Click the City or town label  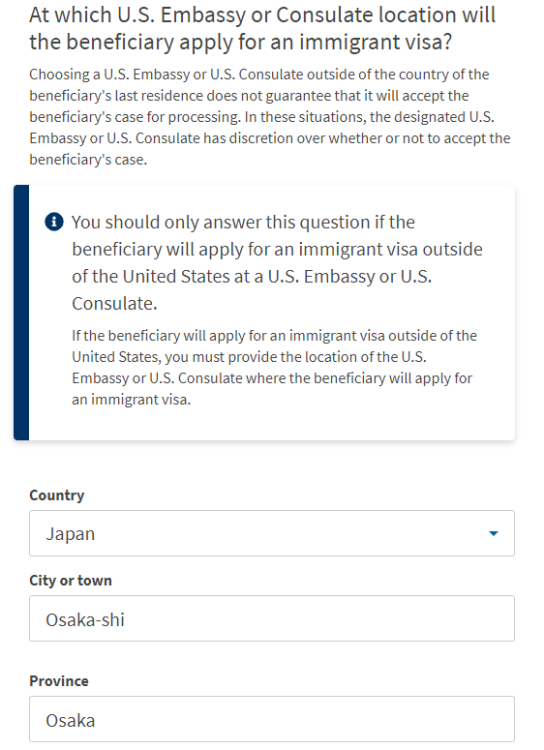(x=70, y=580)
